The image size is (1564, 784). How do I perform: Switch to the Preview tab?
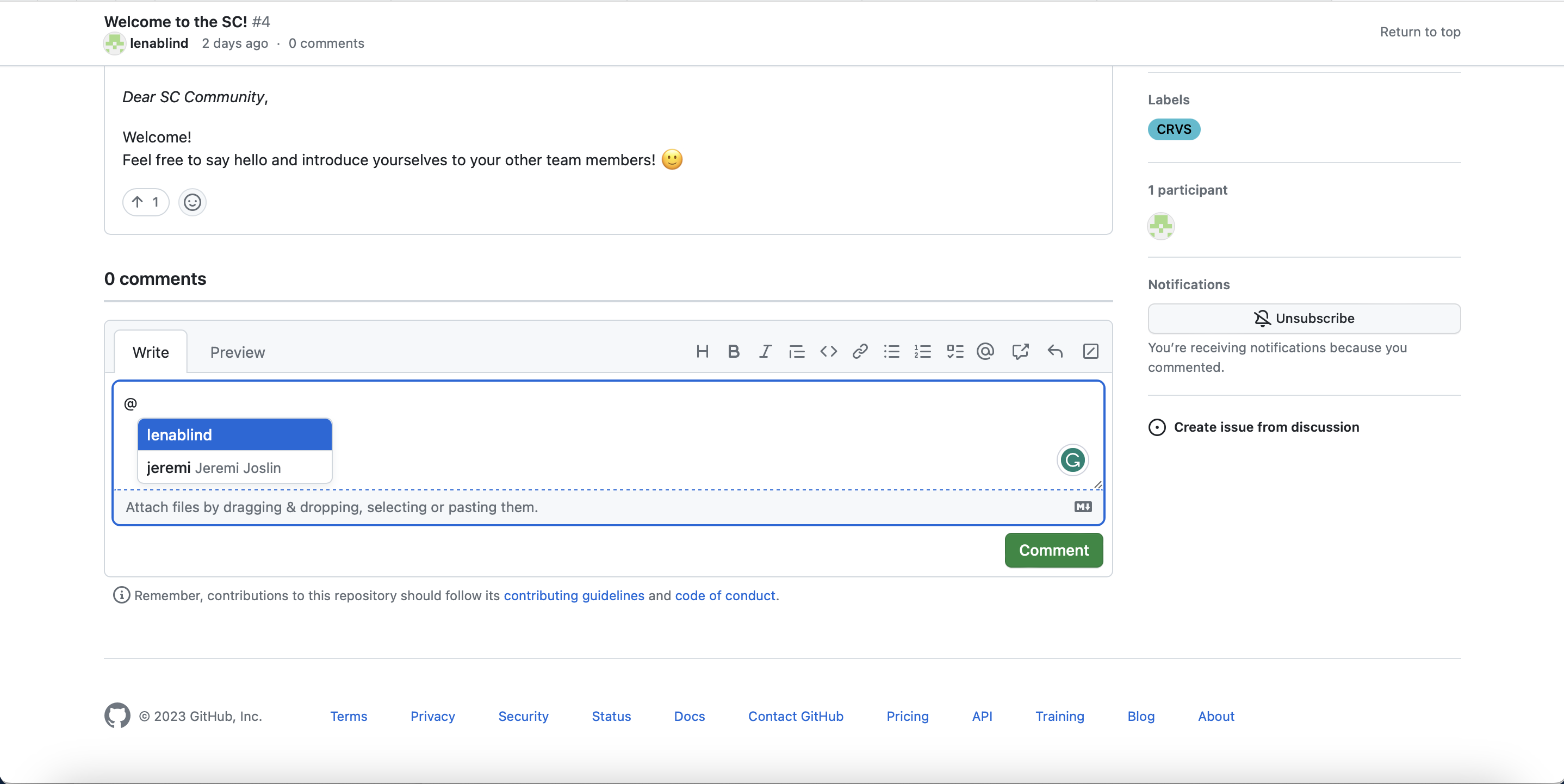click(x=237, y=352)
